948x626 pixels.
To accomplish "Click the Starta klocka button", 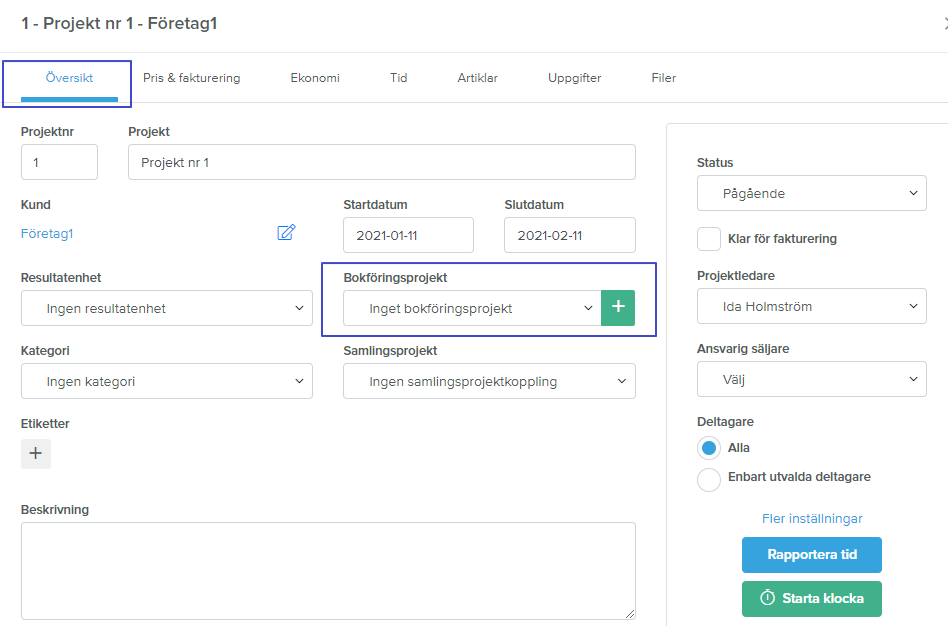I will (811, 599).
